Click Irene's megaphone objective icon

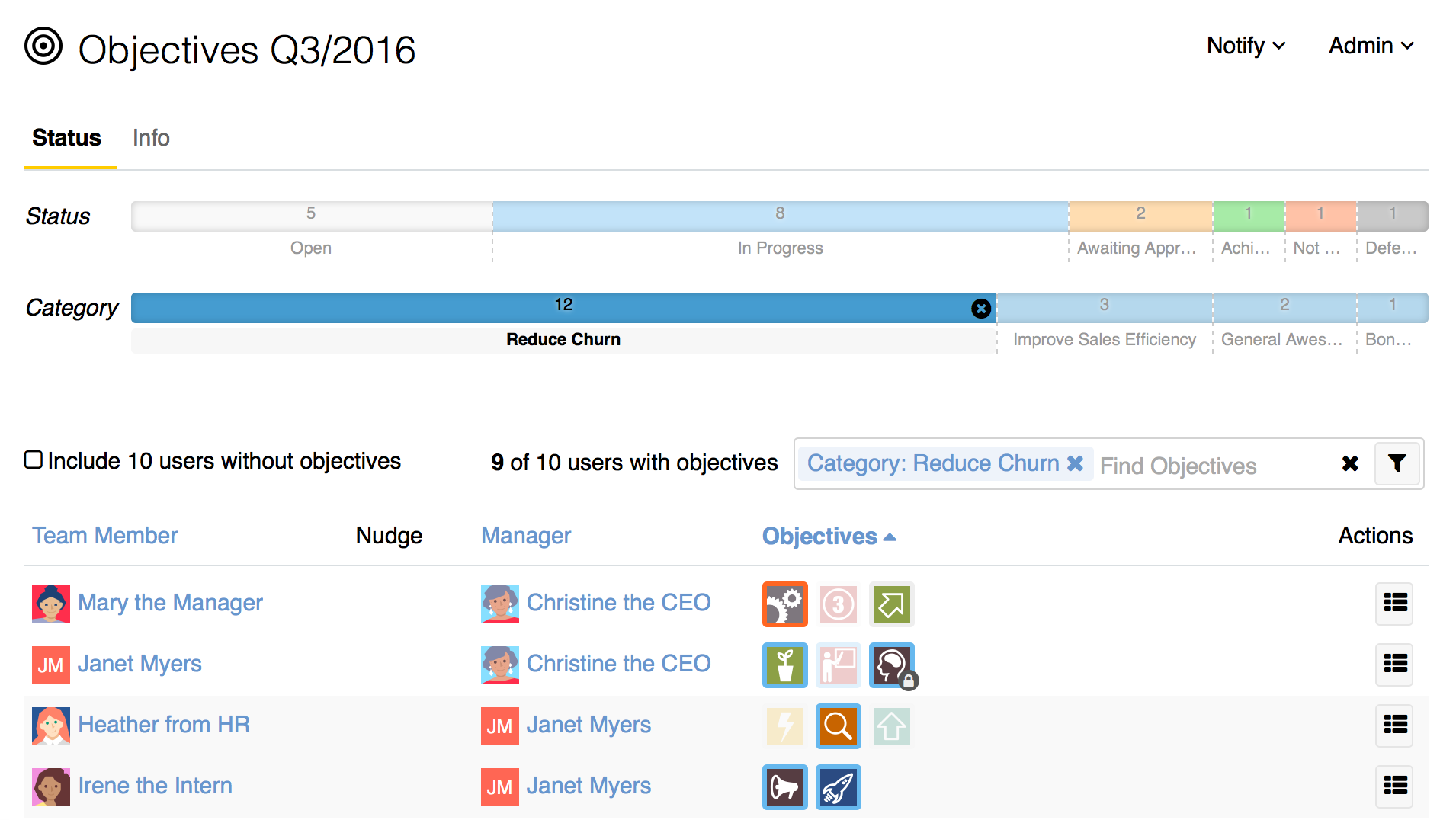pos(784,787)
